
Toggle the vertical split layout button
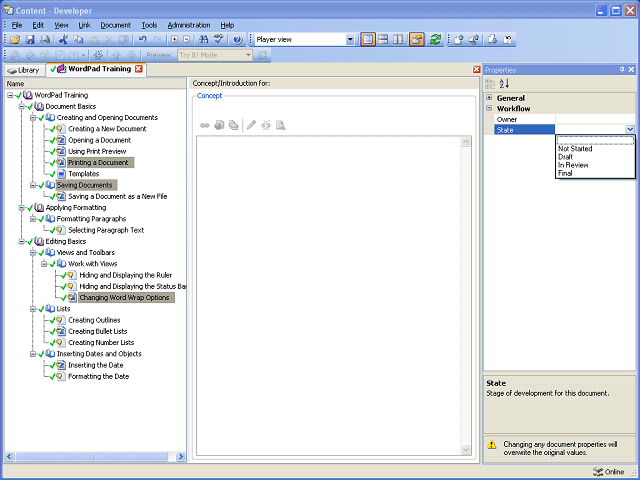398,40
